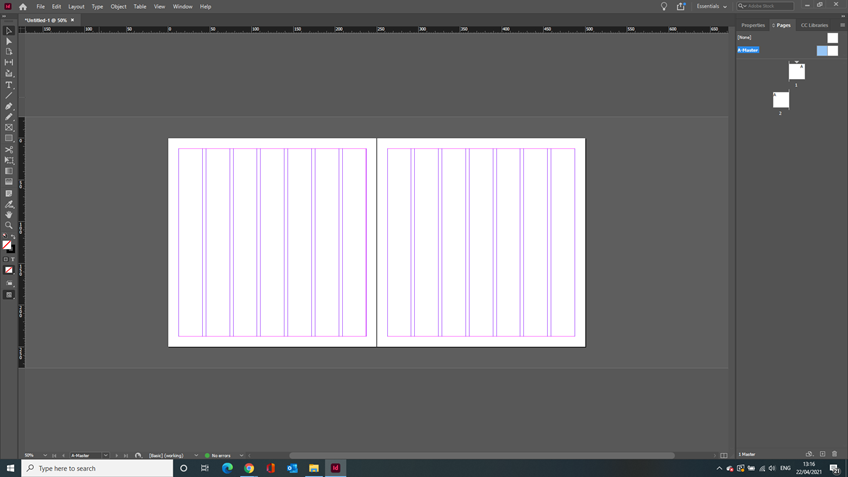This screenshot has width=848, height=477.
Task: Switch to the CC Libraries tab
Action: click(814, 25)
